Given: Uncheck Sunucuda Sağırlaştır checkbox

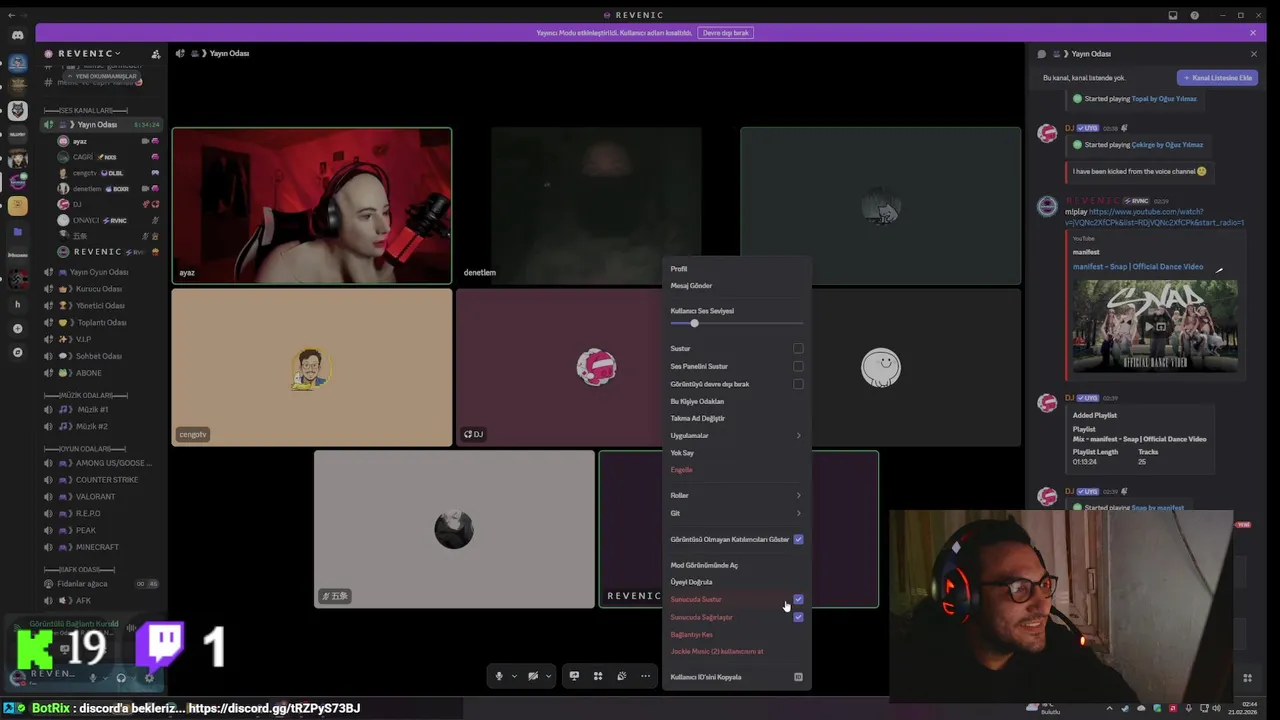Looking at the screenshot, I should tap(798, 617).
